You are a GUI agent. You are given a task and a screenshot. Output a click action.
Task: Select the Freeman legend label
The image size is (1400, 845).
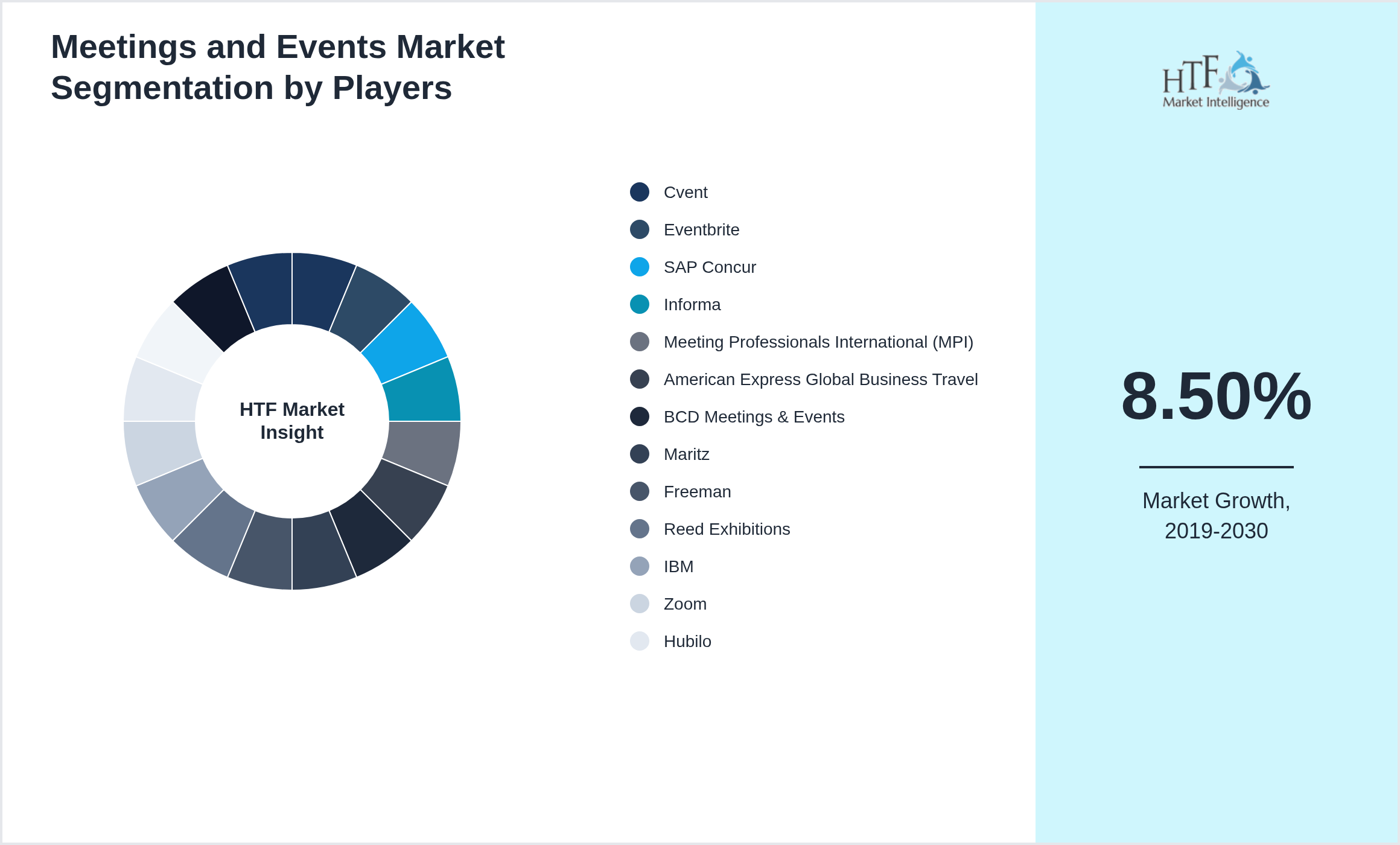pos(697,491)
